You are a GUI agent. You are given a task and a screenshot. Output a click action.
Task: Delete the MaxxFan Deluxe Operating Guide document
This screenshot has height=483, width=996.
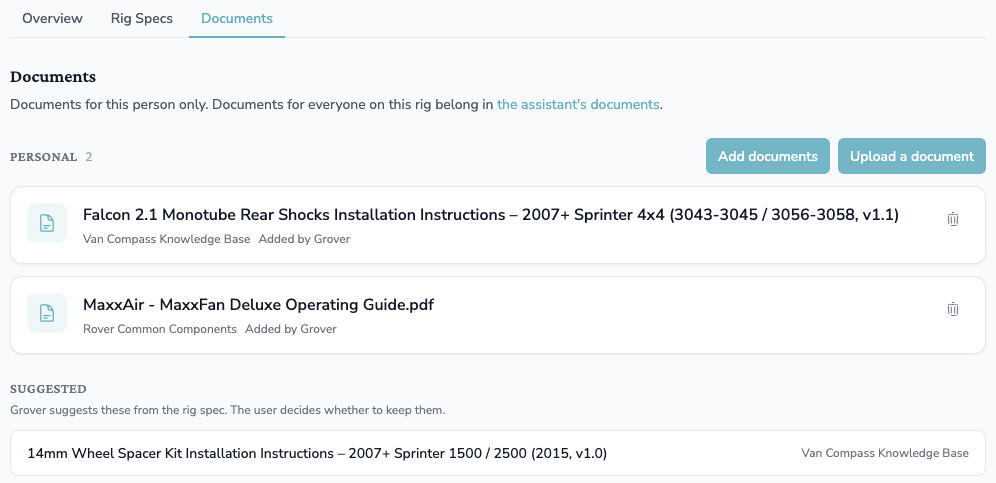pyautogui.click(x=953, y=310)
